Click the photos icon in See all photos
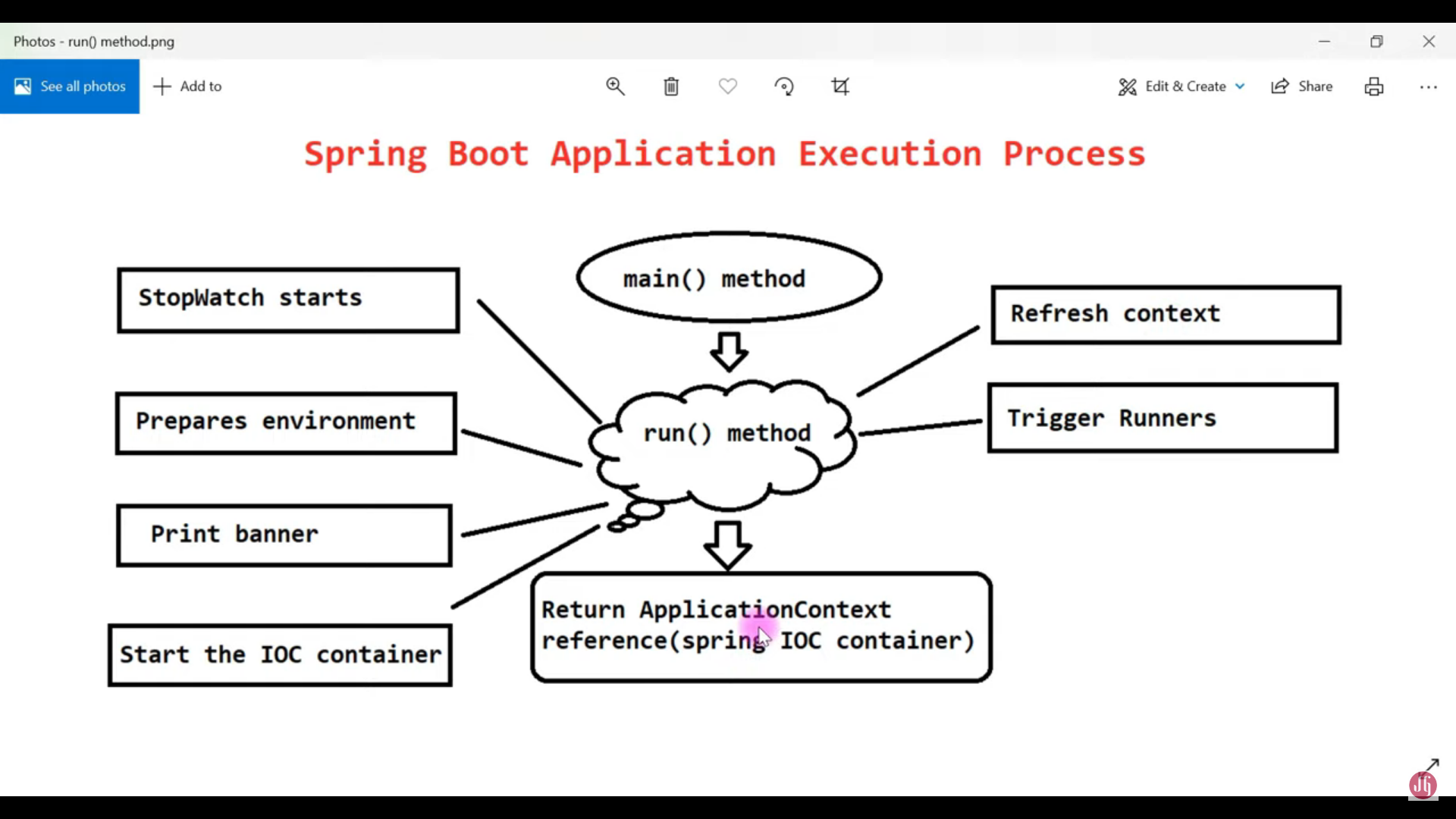Screen dimensions: 1456x819 (x=23, y=86)
